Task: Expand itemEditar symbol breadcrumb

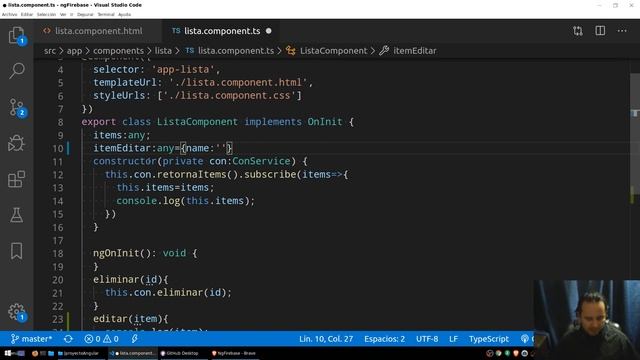Action: click(408, 51)
